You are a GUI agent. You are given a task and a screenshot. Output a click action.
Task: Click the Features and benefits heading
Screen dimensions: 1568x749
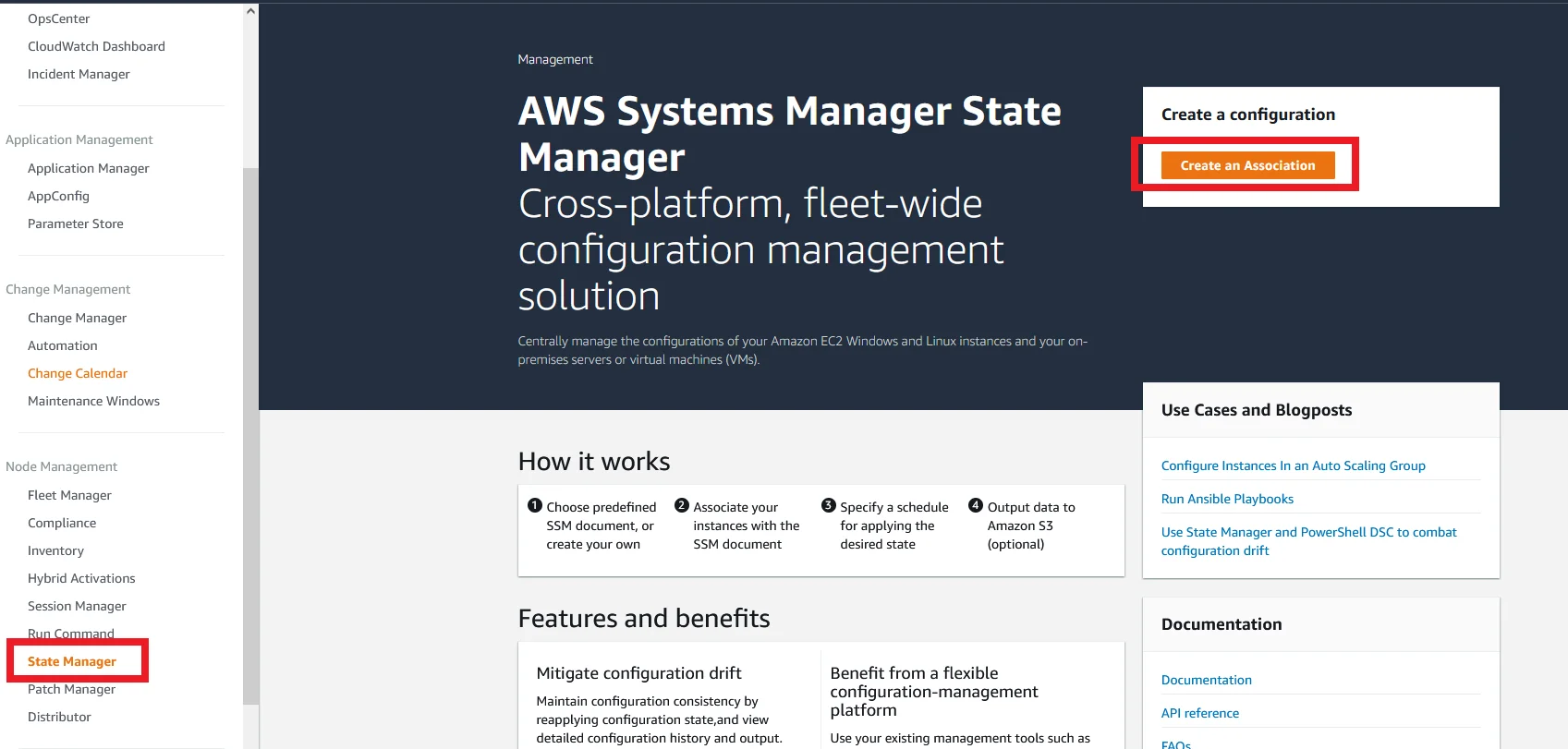point(644,618)
